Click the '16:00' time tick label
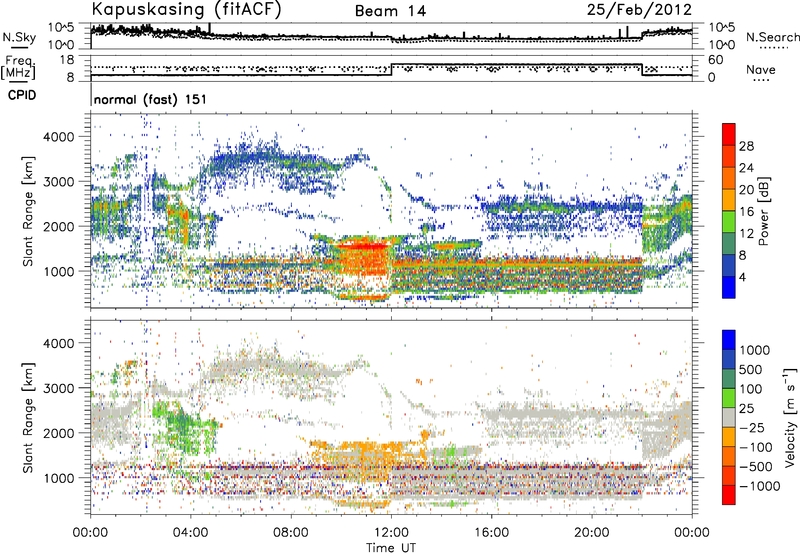800x554 pixels. pyautogui.click(x=491, y=533)
